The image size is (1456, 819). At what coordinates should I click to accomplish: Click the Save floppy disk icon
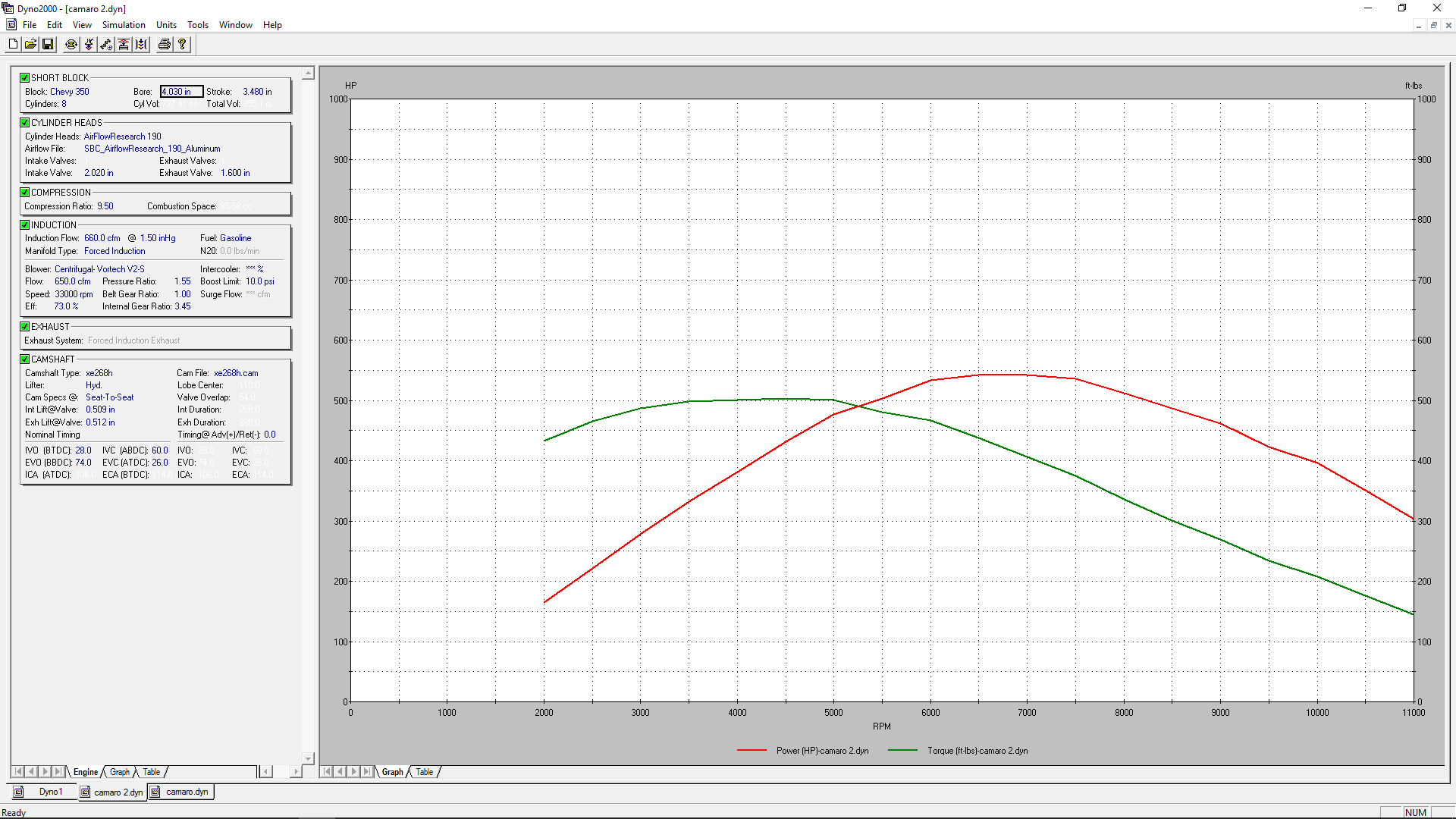click(48, 45)
